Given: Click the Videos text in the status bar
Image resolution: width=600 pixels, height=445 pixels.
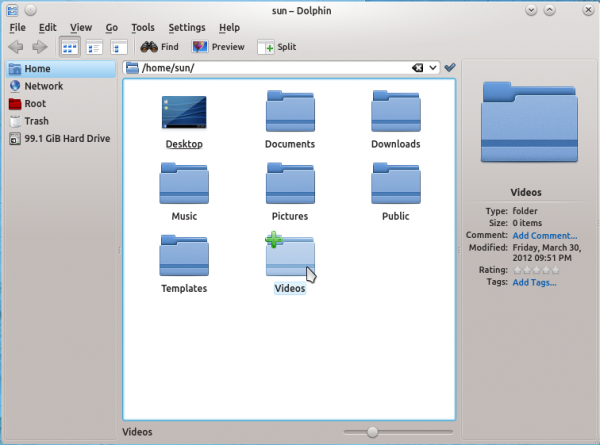Looking at the screenshot, I should 137,432.
